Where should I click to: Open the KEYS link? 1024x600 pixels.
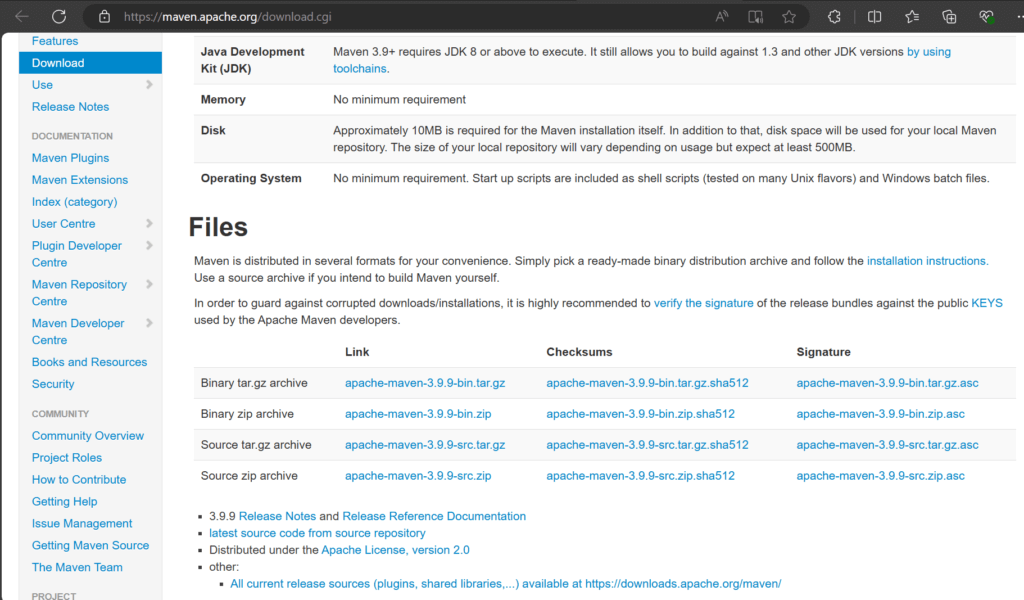click(x=987, y=303)
